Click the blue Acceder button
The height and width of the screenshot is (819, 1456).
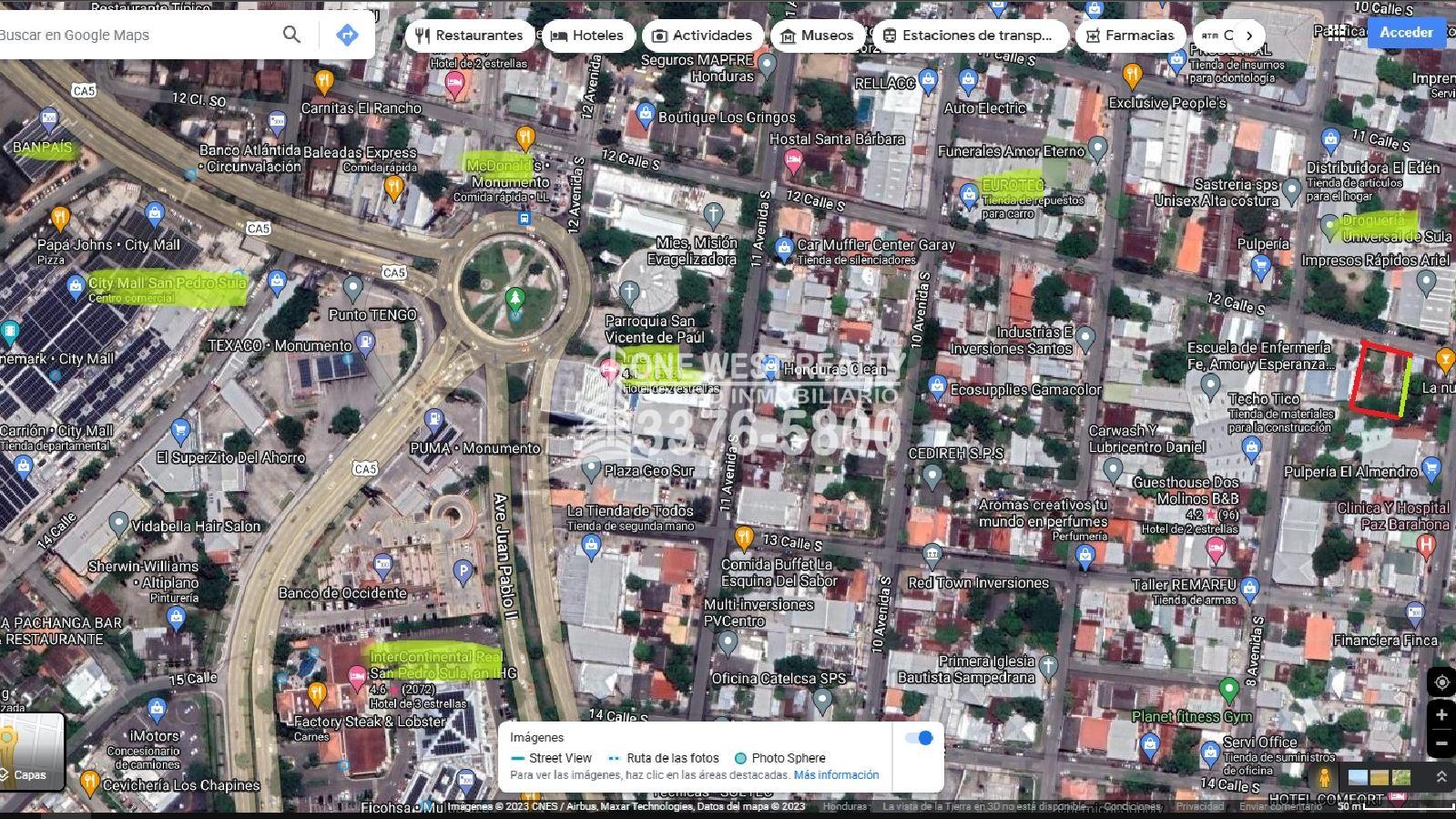pos(1406,32)
